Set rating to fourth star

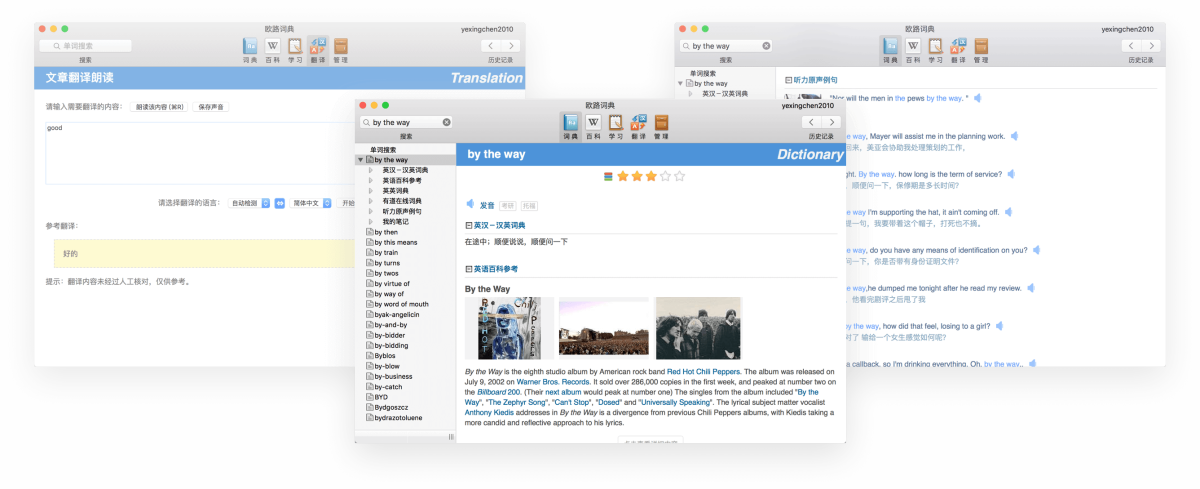coord(666,177)
